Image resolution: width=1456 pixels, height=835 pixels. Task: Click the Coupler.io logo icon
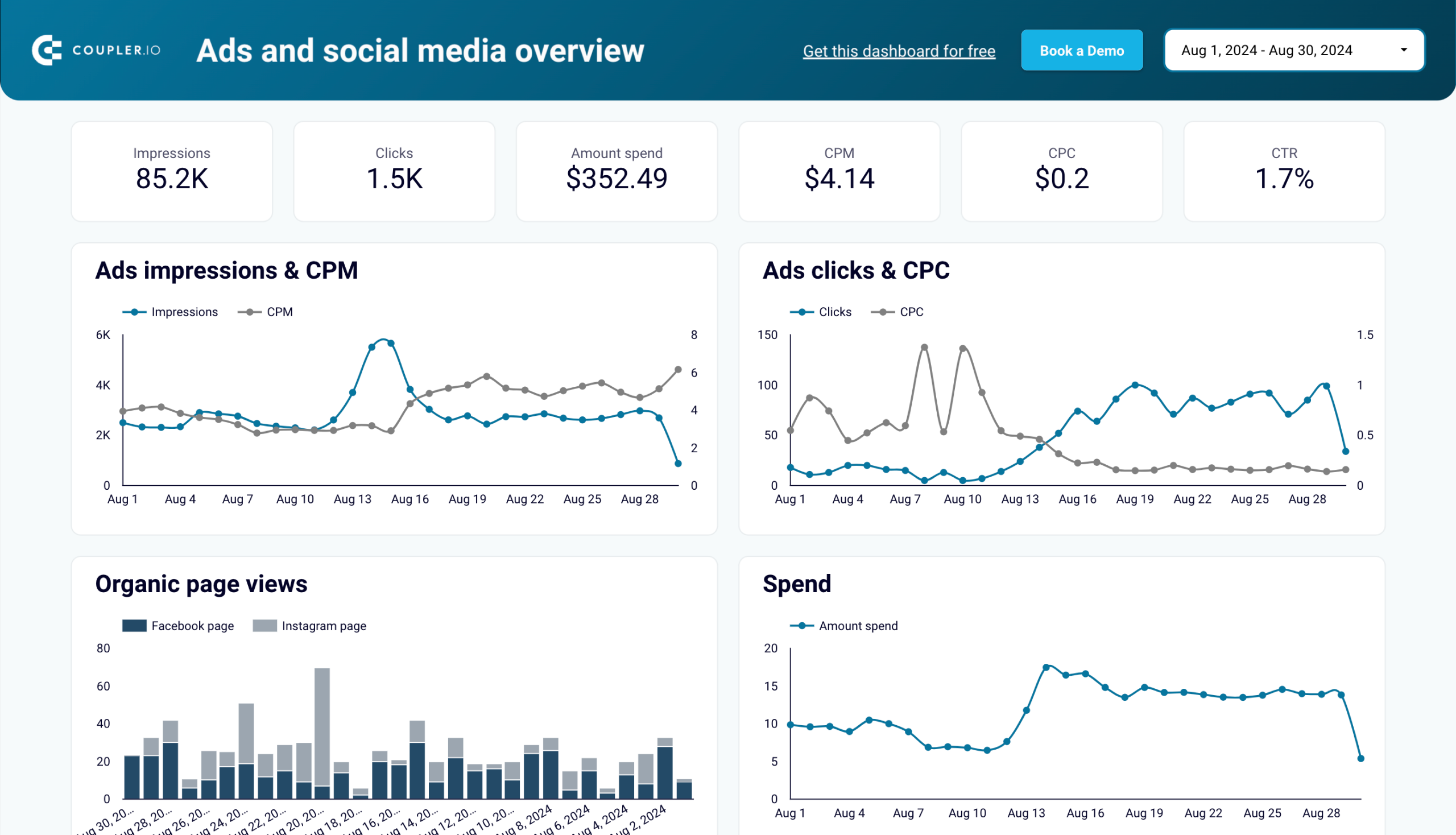tap(47, 50)
